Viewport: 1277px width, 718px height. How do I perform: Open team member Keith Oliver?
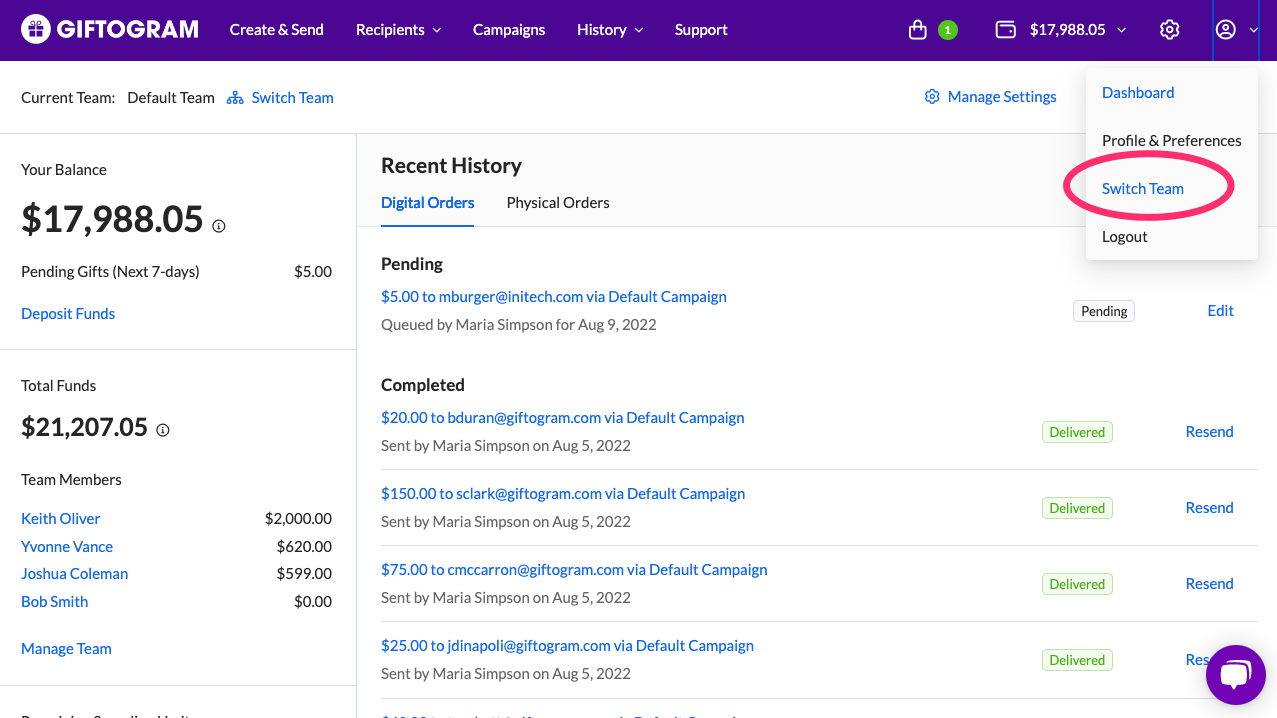pos(61,519)
